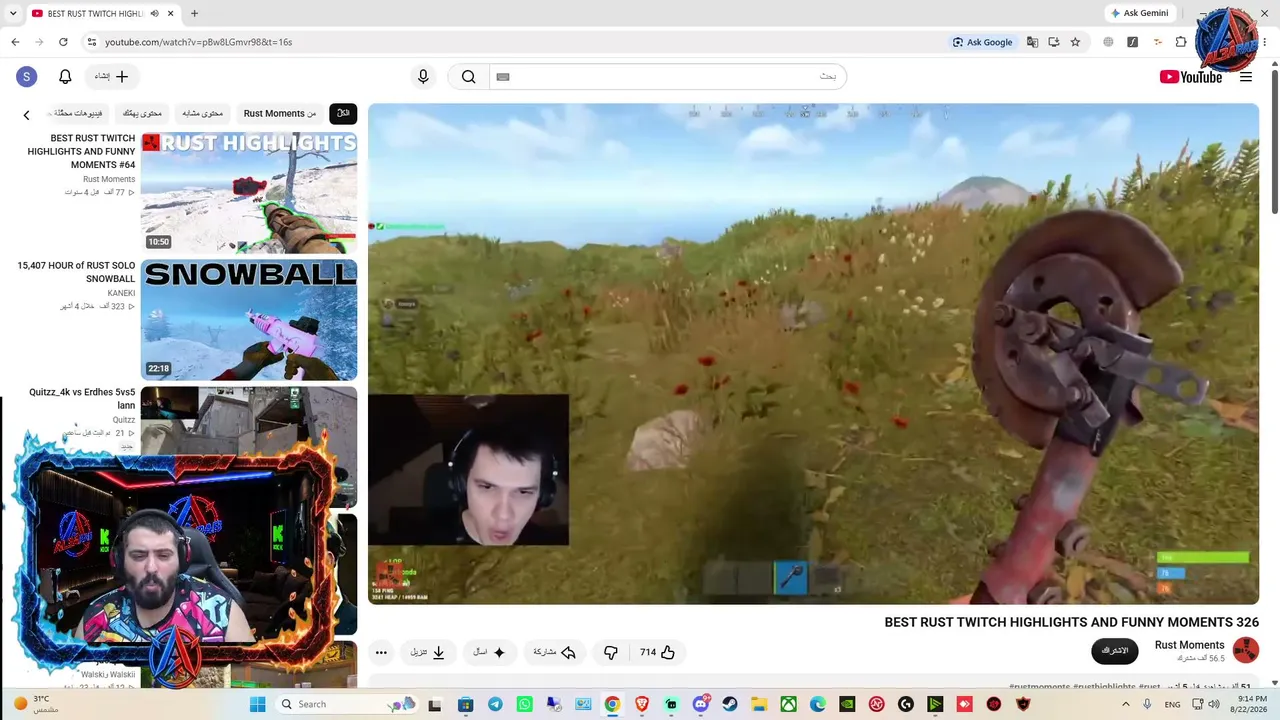Open the YouTube hamburger guide menu

[x=1246, y=77]
